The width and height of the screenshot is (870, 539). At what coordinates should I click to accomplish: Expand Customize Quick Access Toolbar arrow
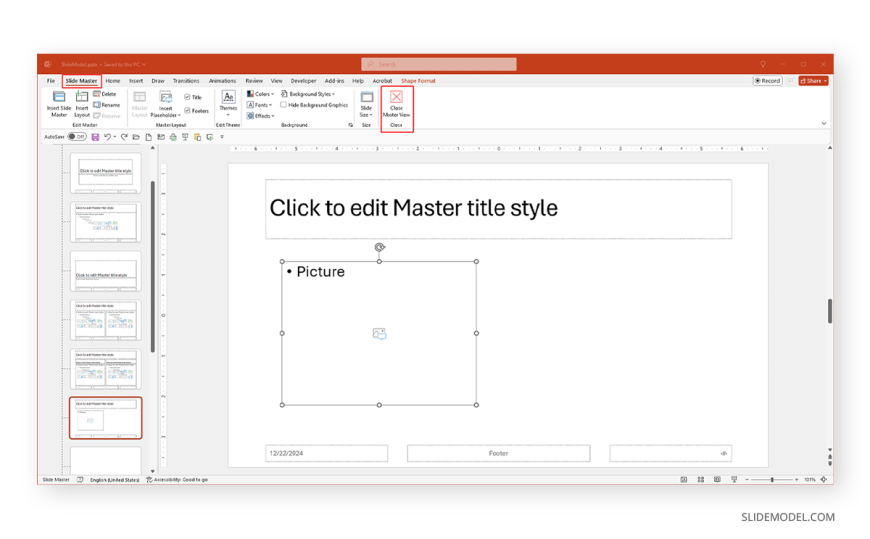point(222,137)
